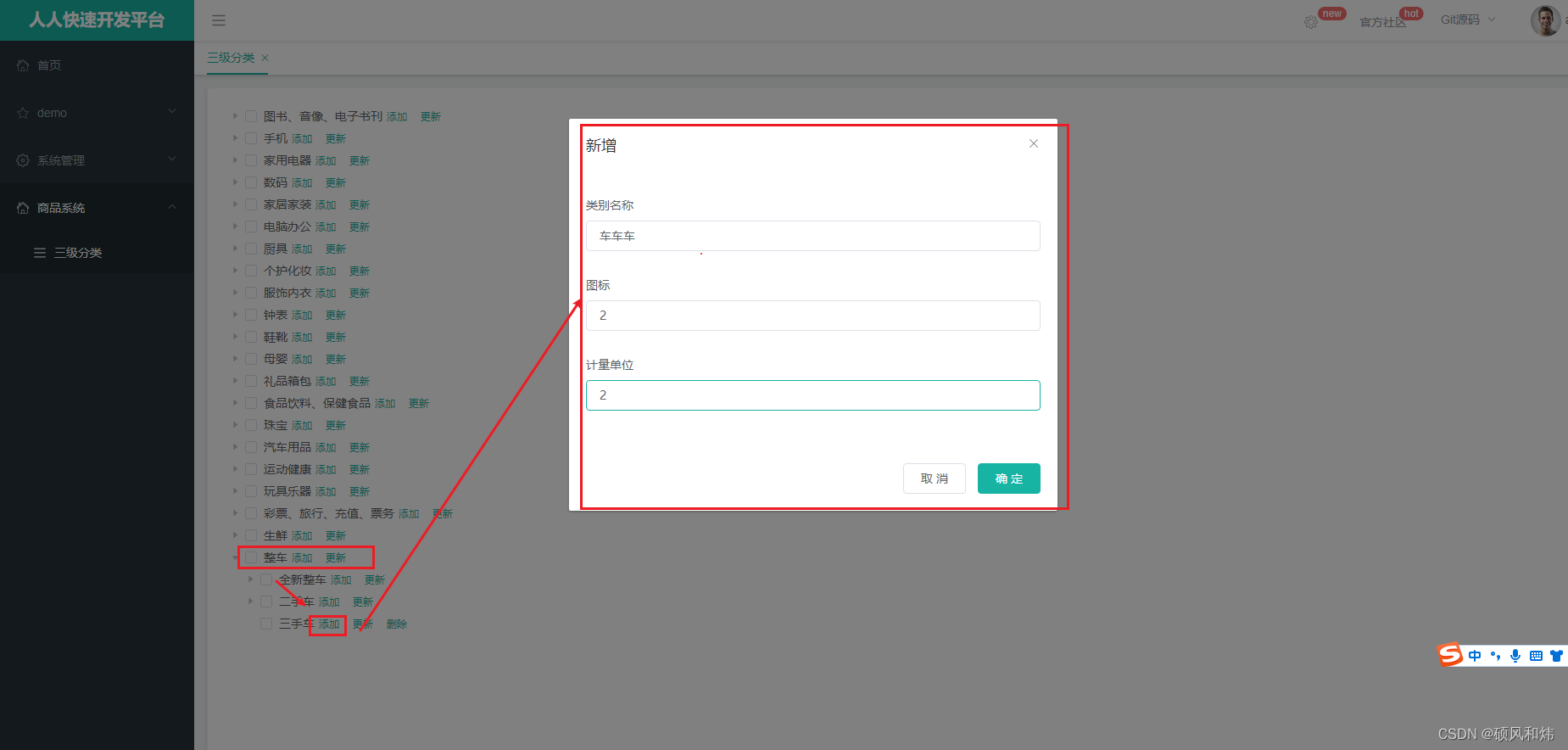Click the home icon beside 首页
The height and width of the screenshot is (750, 1568).
[23, 65]
